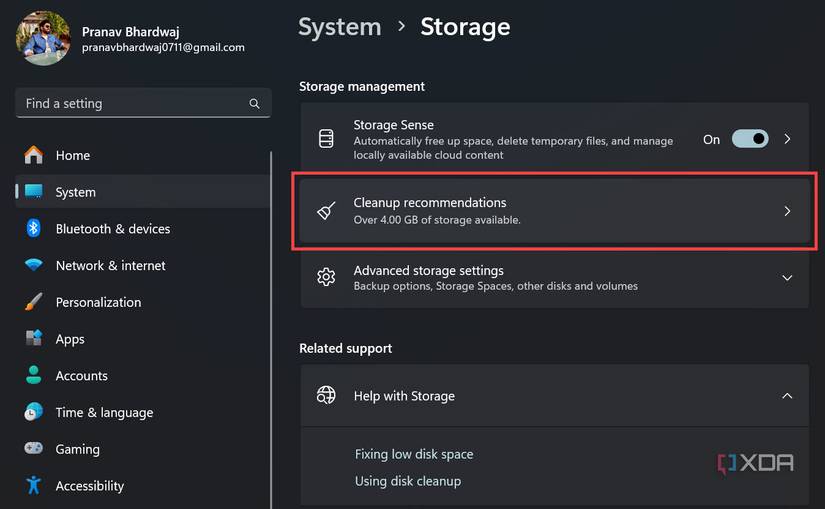The height and width of the screenshot is (509, 825).
Task: Open the Fixing low disk space link
Action: tap(414, 454)
